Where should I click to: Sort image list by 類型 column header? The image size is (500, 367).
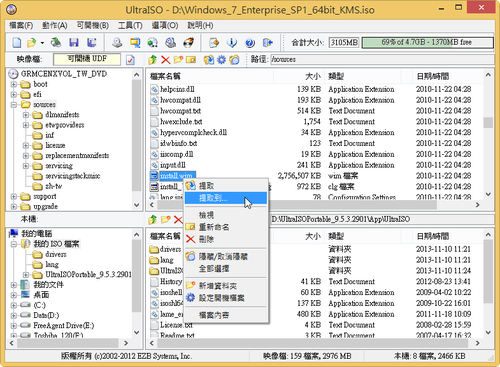coord(362,76)
